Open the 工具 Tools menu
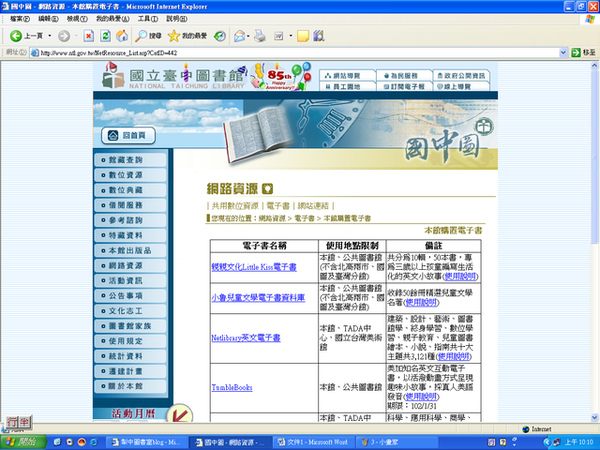The height and width of the screenshot is (450, 600). 148,19
